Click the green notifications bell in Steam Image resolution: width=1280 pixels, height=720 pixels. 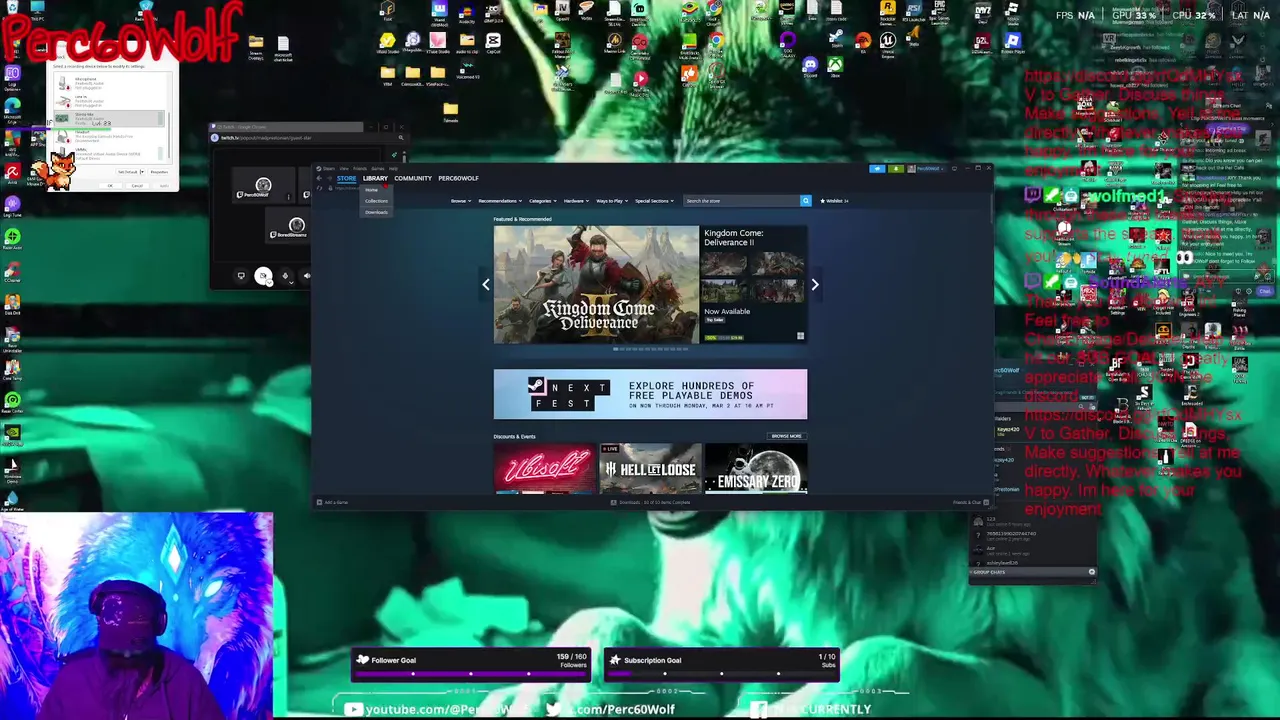[x=896, y=169]
